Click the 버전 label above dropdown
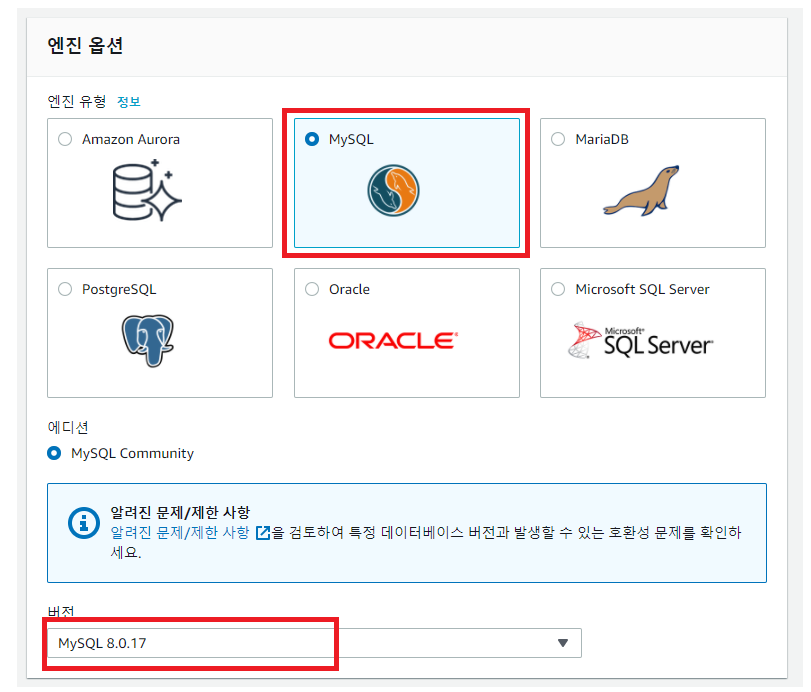Viewport: 811px width, 692px height. click(x=61, y=611)
